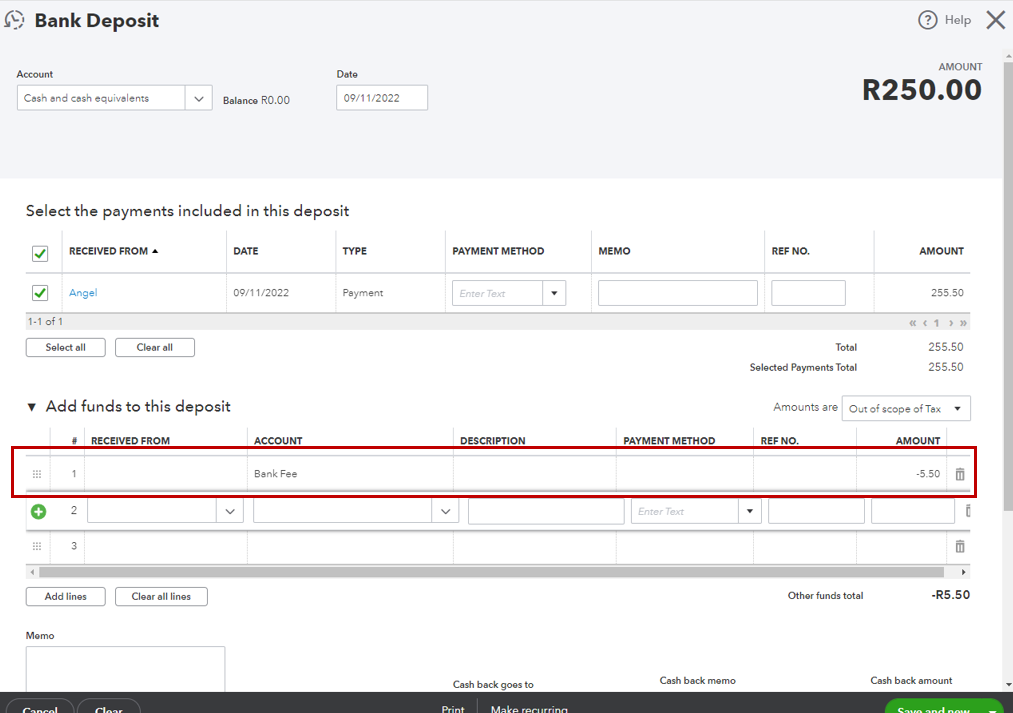Delete line 3 using trash icon

coord(960,546)
